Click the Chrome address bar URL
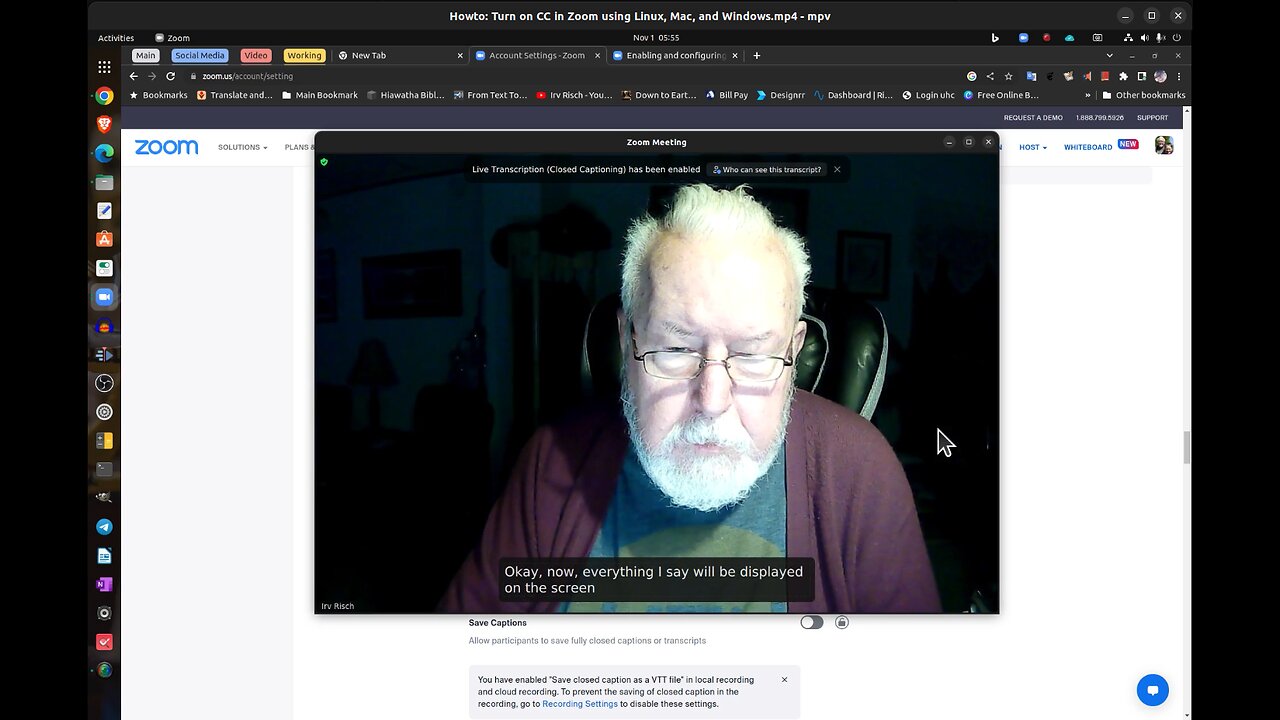The width and height of the screenshot is (1280, 720). point(247,76)
